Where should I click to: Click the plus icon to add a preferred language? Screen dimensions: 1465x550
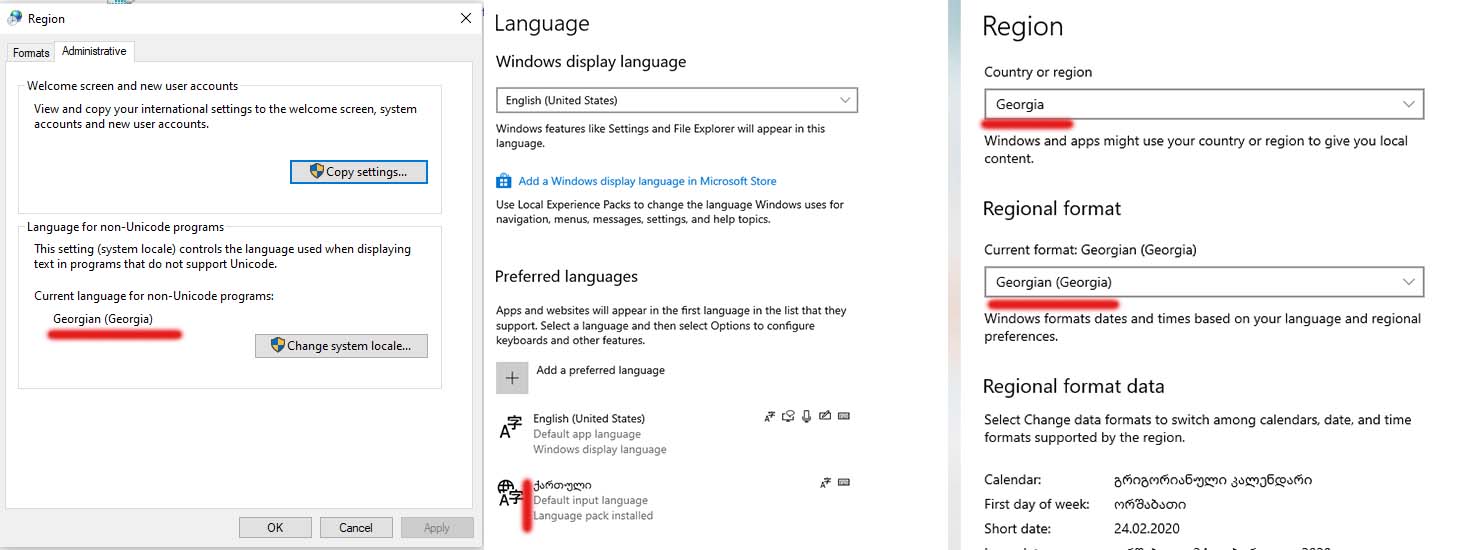pyautogui.click(x=512, y=378)
